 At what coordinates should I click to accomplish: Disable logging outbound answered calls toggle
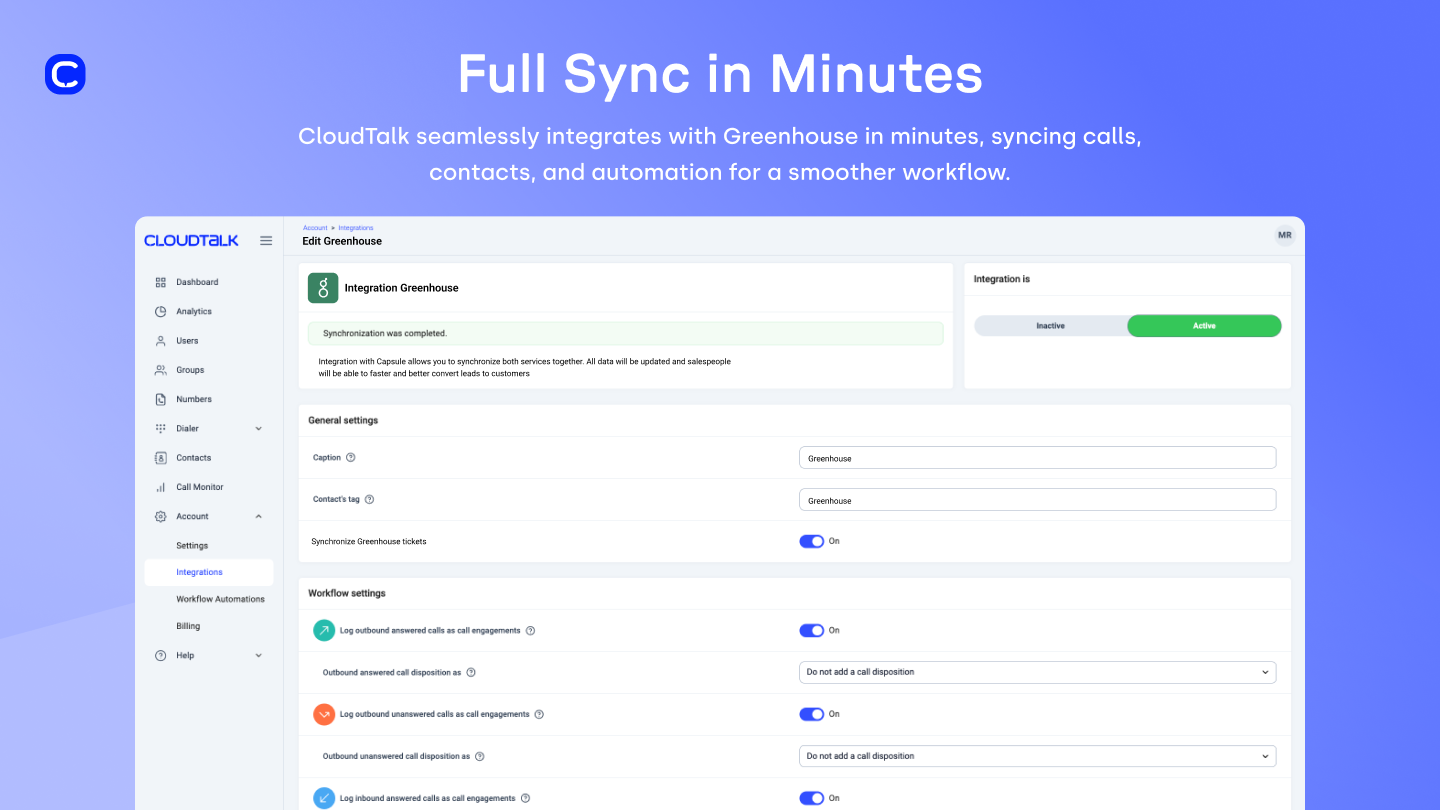coord(811,630)
